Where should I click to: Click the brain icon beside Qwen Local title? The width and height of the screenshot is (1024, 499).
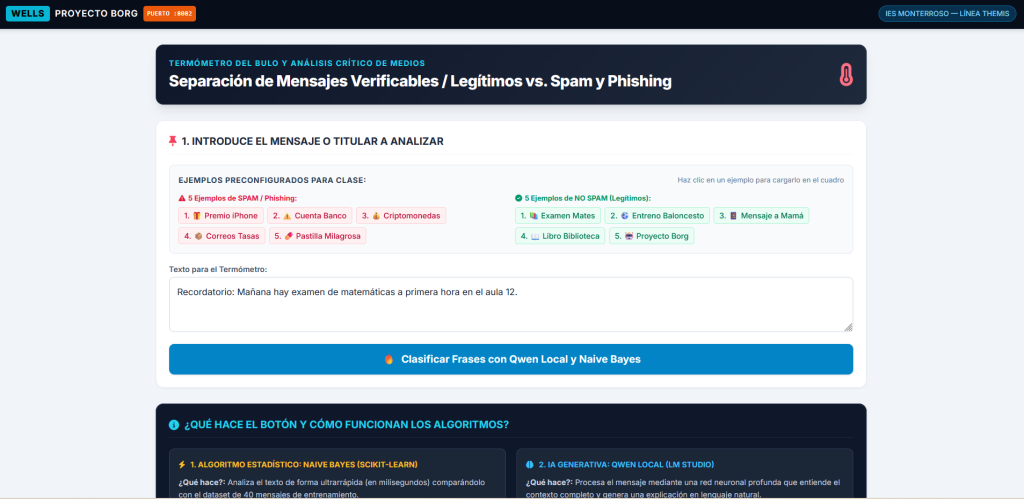coord(530,464)
